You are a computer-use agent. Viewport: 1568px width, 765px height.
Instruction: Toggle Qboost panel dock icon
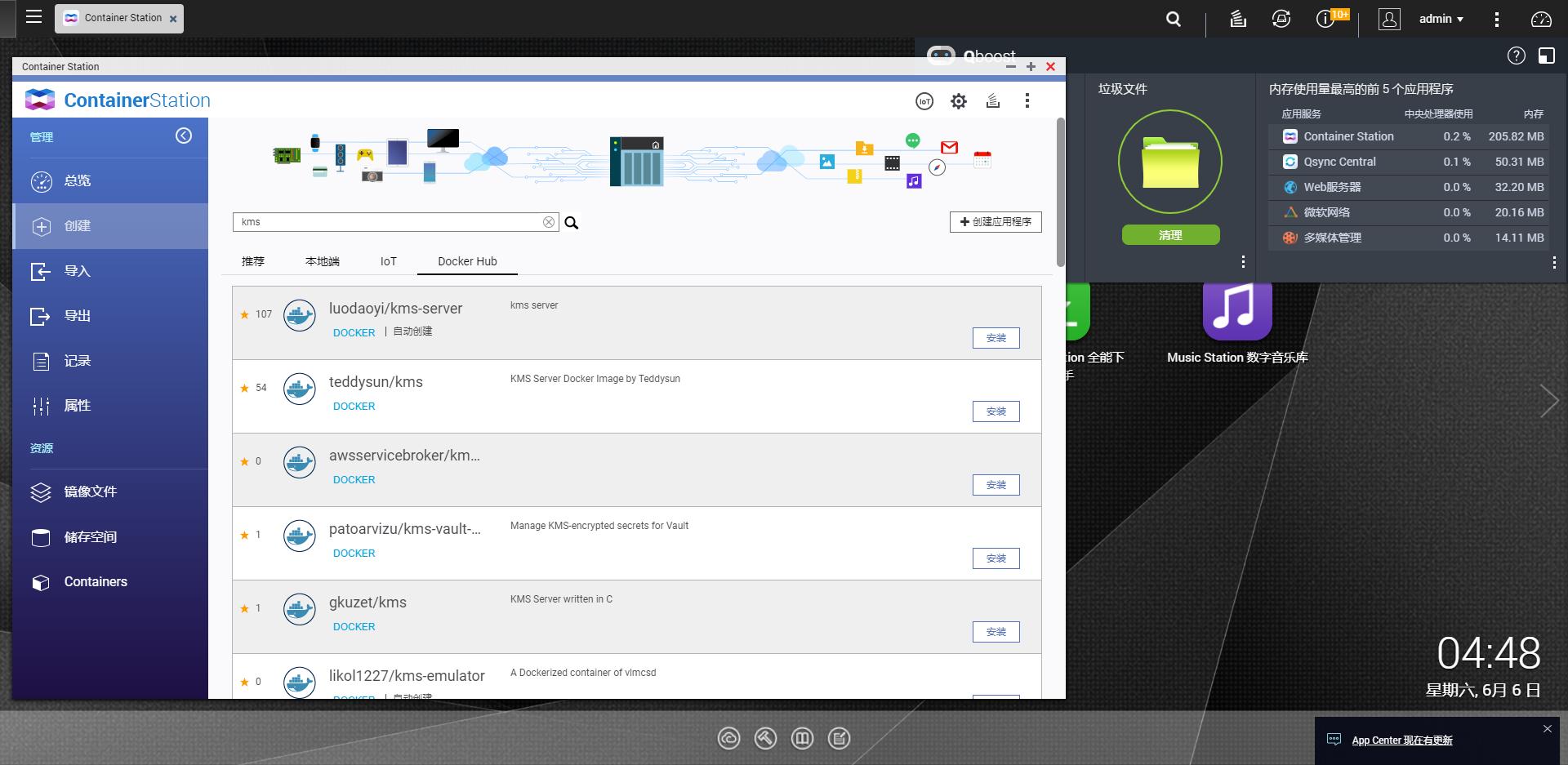(x=1547, y=56)
